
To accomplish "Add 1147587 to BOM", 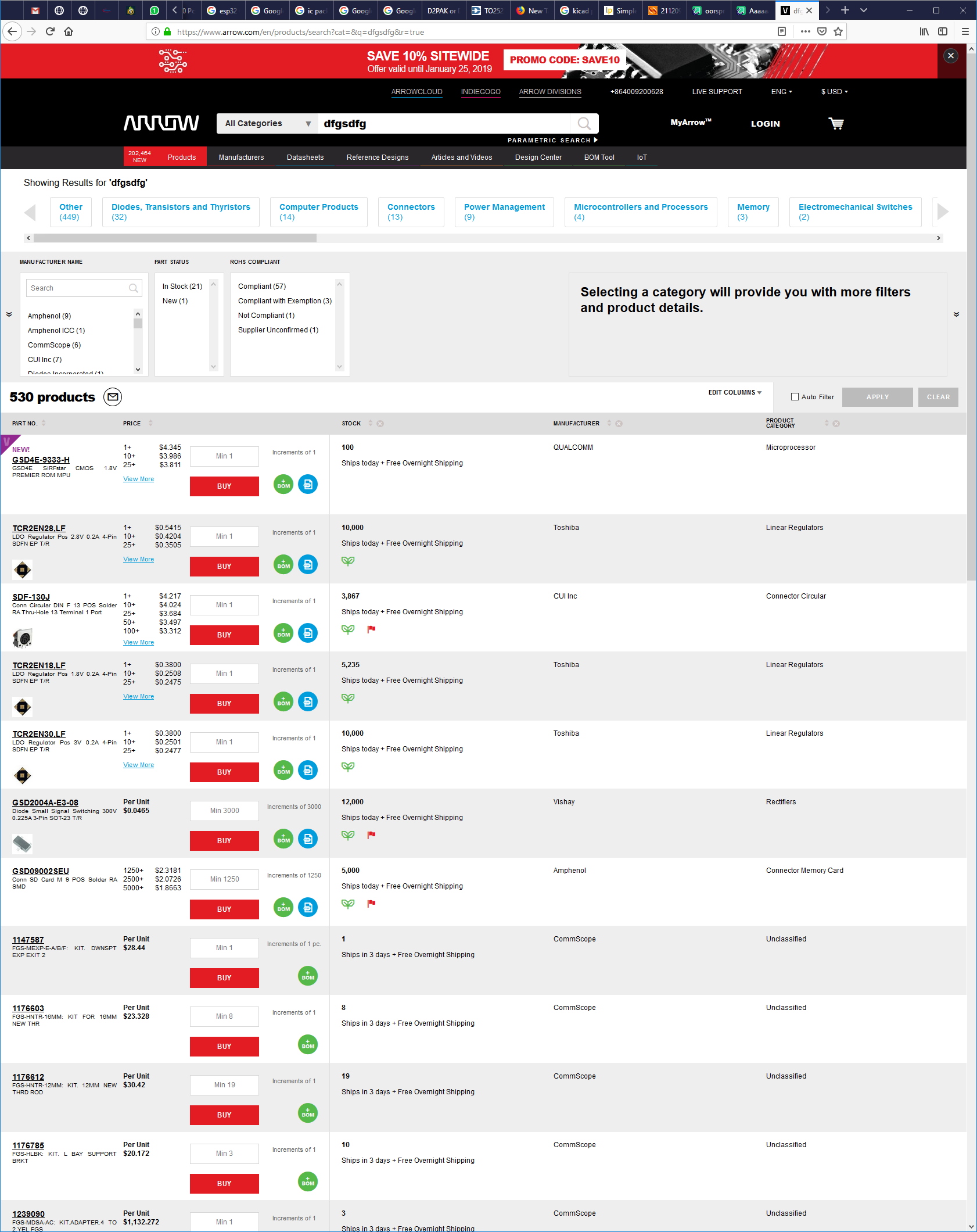I will [x=308, y=976].
